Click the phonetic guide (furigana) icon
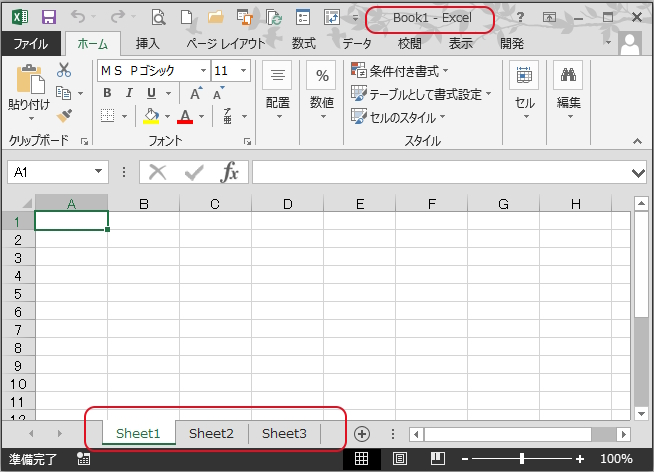 coord(227,116)
